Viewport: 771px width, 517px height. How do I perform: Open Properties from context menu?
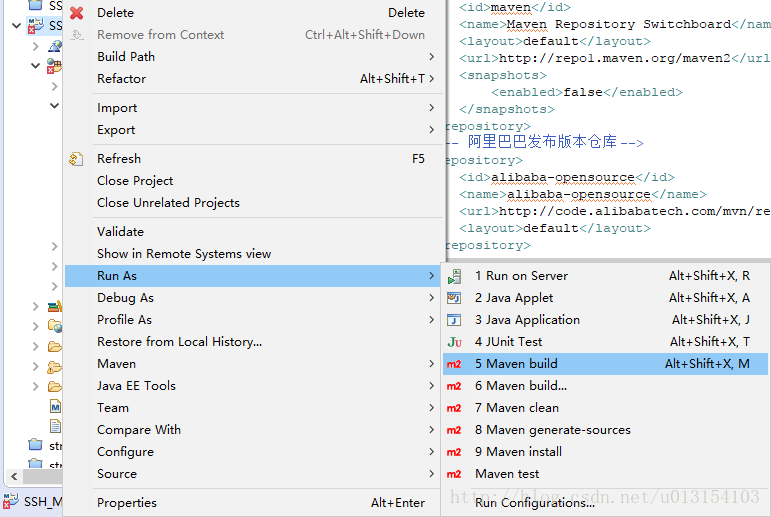[x=254, y=503]
